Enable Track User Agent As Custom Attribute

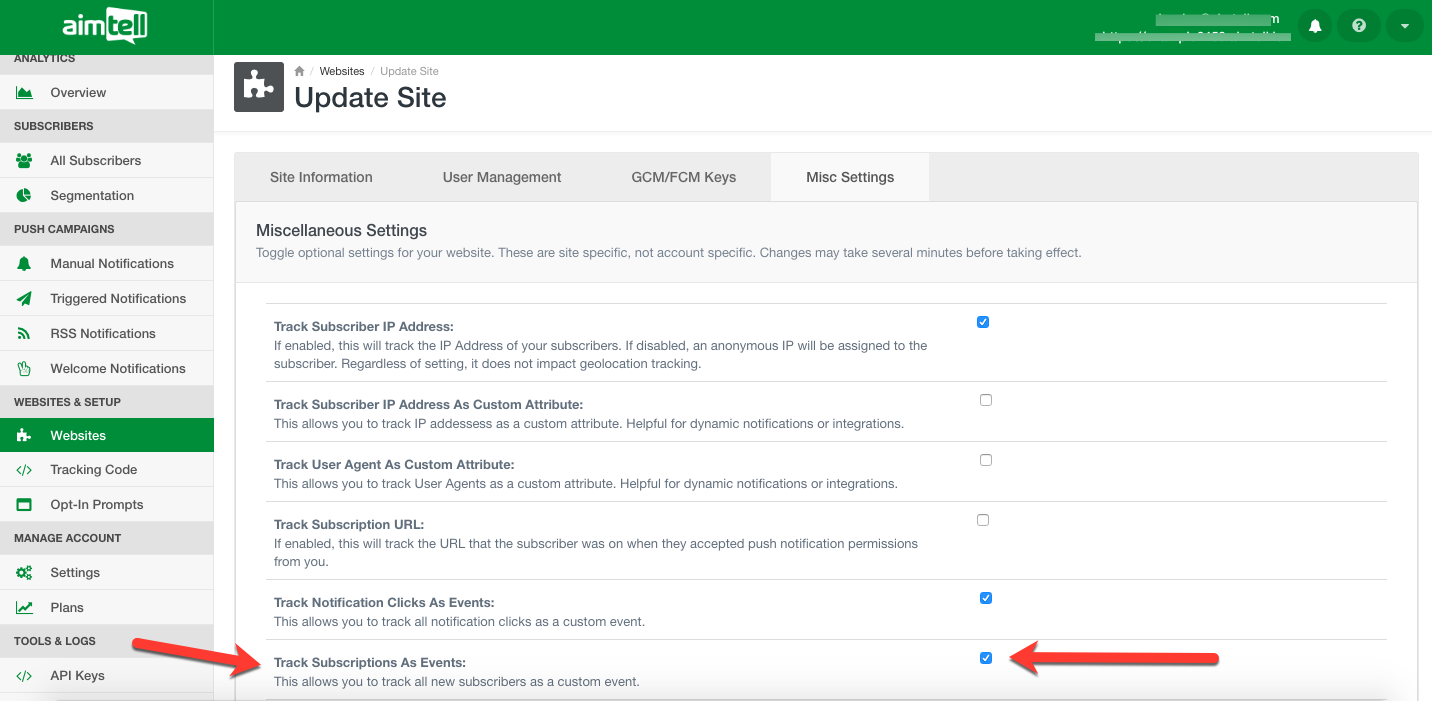pos(986,460)
